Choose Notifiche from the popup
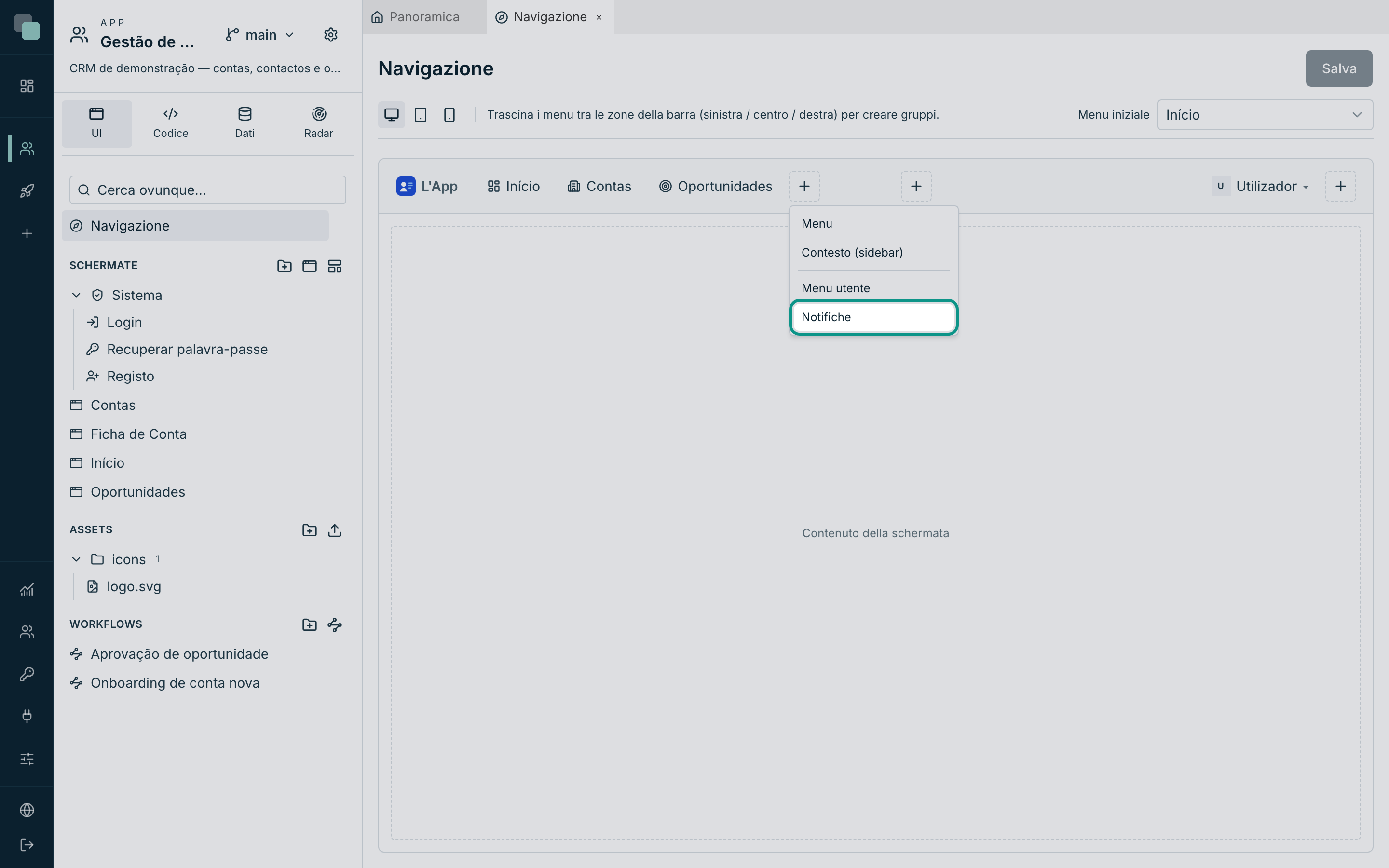The width and height of the screenshot is (1389, 868). [x=873, y=317]
